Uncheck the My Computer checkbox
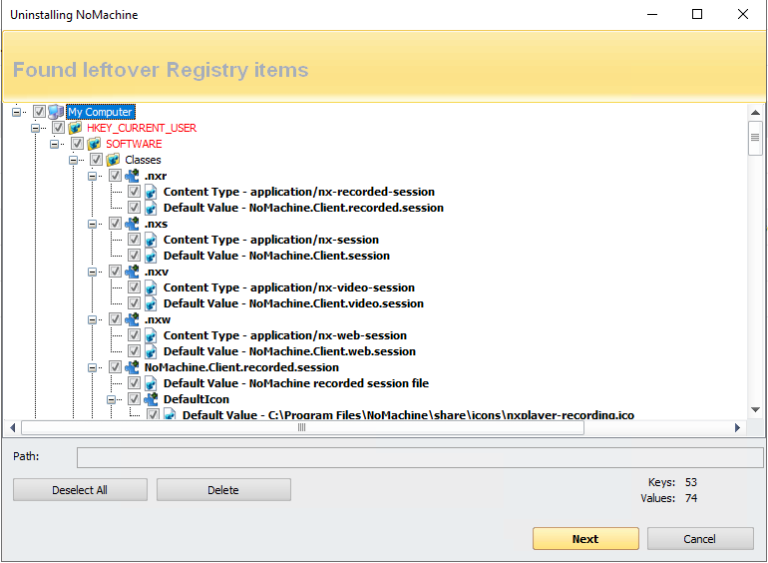The image size is (768, 563). (39, 112)
